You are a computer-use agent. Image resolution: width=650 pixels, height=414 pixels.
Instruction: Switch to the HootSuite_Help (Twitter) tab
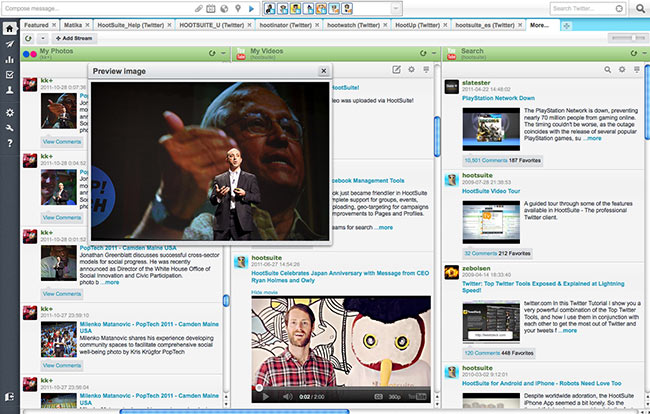pos(131,25)
